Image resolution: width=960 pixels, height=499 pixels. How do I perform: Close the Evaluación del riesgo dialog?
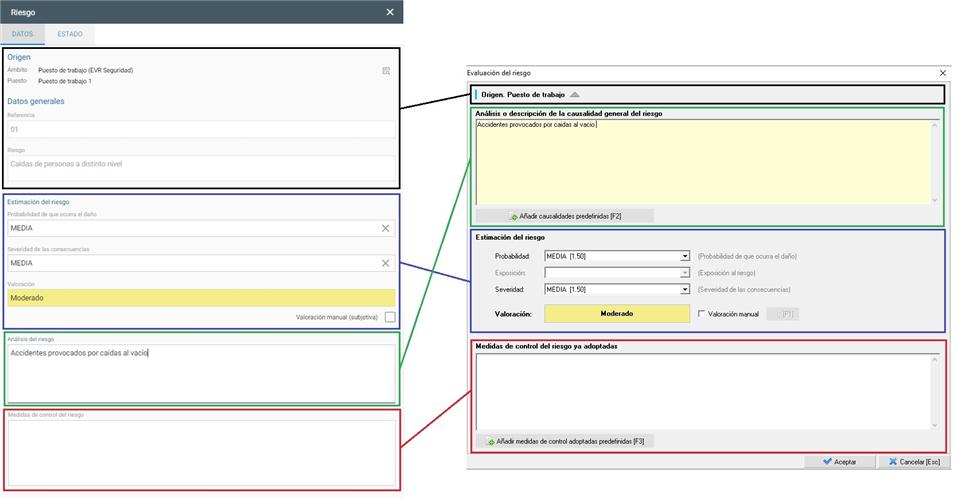click(x=942, y=73)
